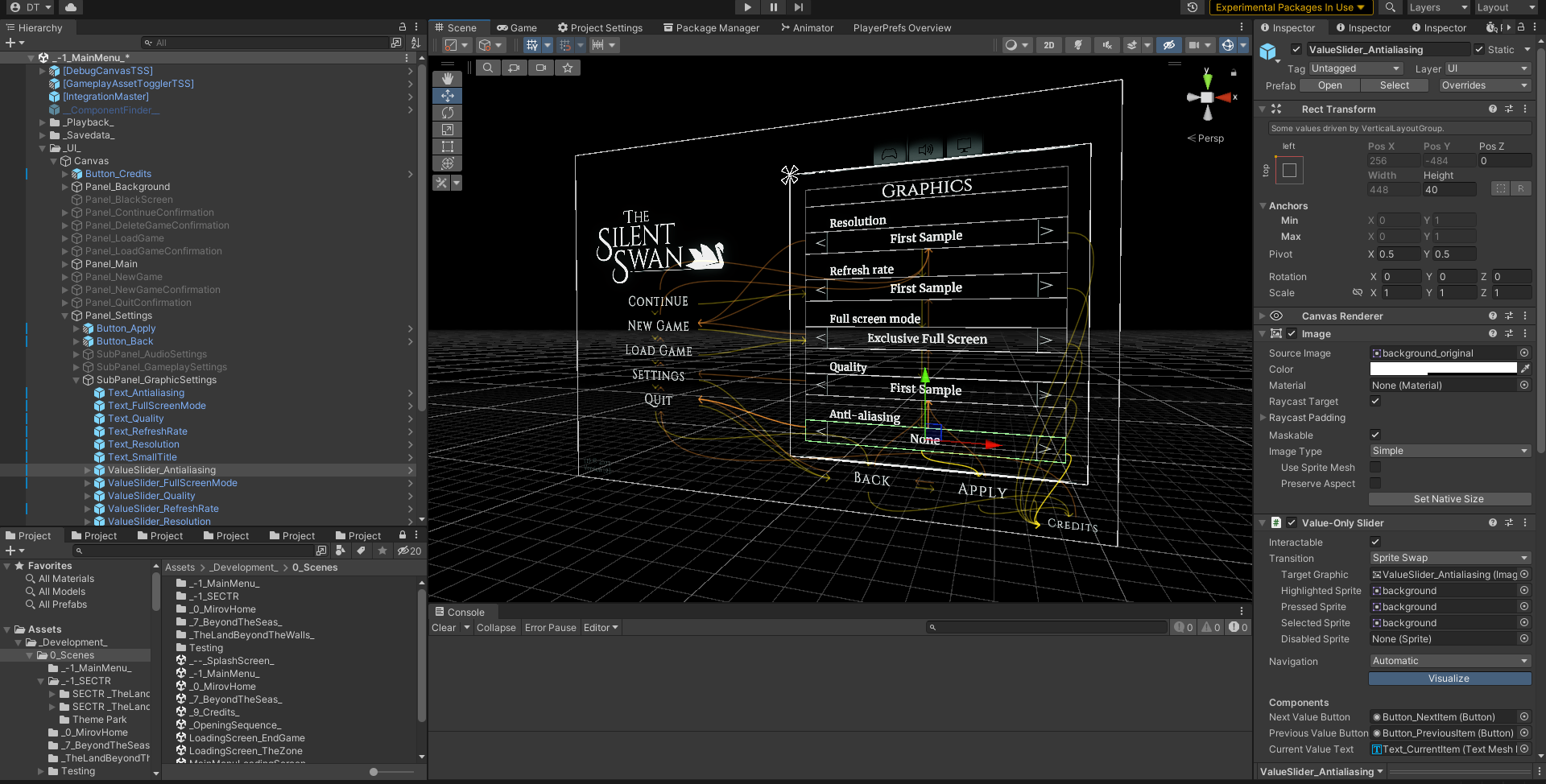Click the Play button
The width and height of the screenshot is (1546, 784).
tap(747, 7)
